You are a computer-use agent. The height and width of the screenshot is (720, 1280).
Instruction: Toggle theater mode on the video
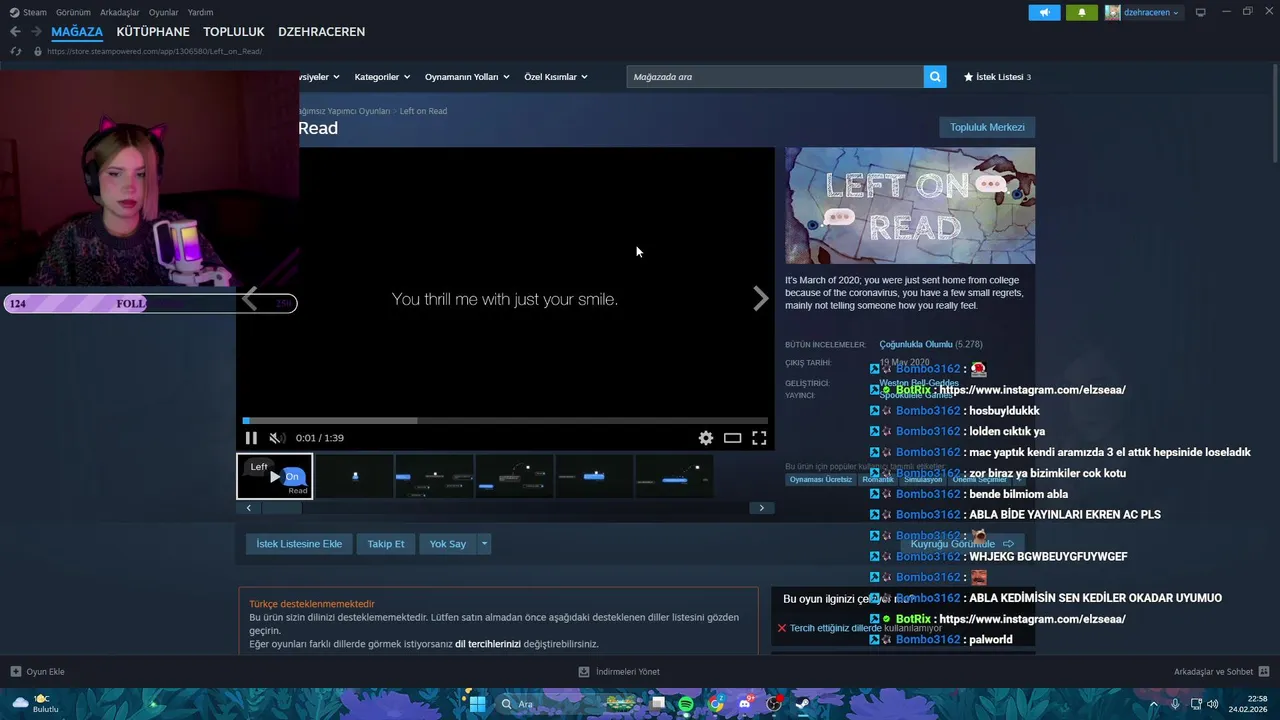click(x=733, y=438)
